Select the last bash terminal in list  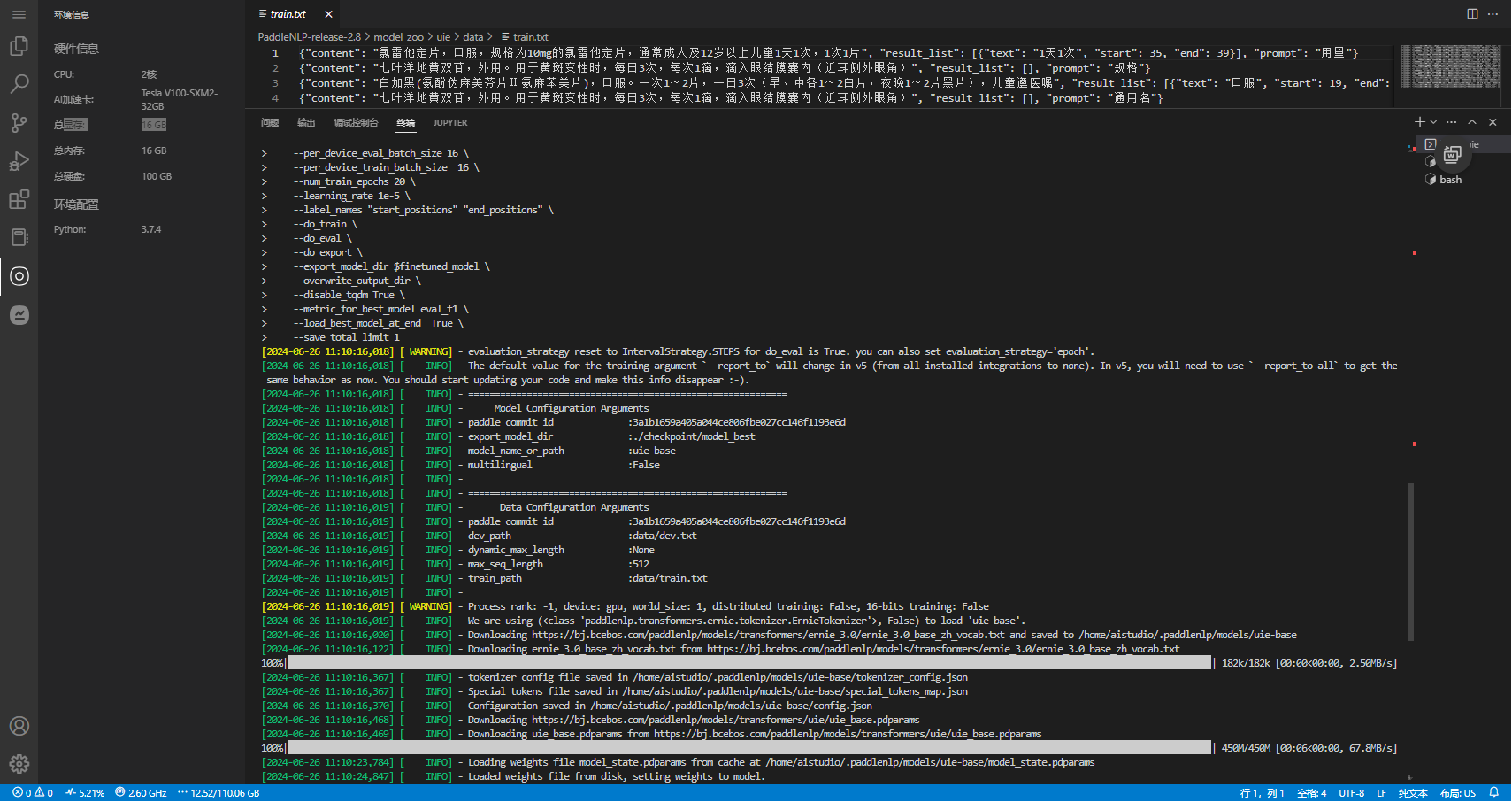click(x=1463, y=180)
